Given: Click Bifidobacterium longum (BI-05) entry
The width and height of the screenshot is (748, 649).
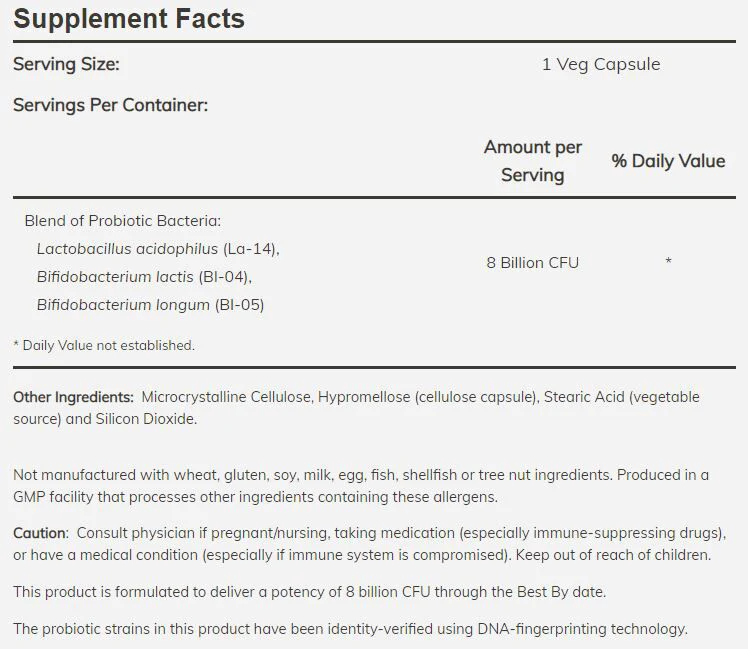Looking at the screenshot, I should click(x=150, y=304).
